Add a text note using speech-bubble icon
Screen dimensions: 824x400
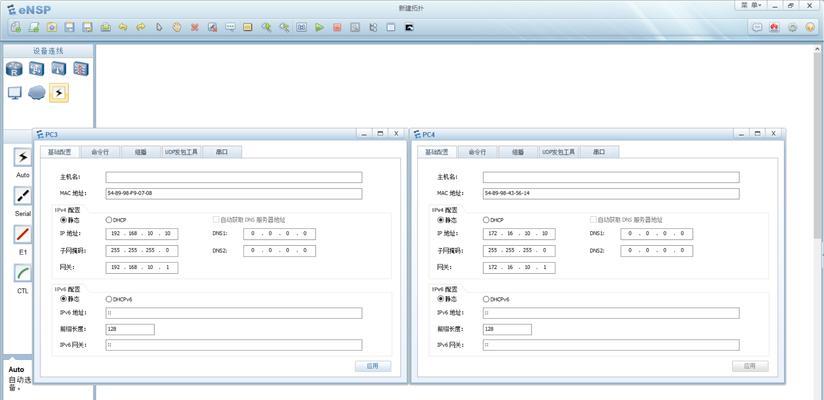point(230,27)
